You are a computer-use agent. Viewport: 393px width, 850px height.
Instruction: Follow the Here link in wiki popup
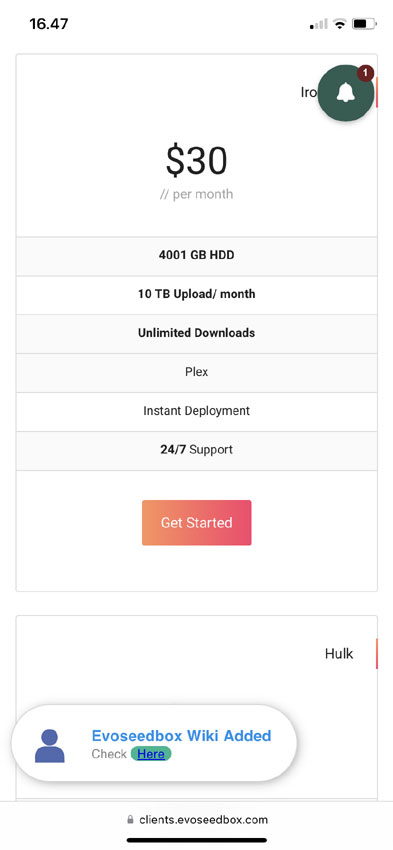151,754
